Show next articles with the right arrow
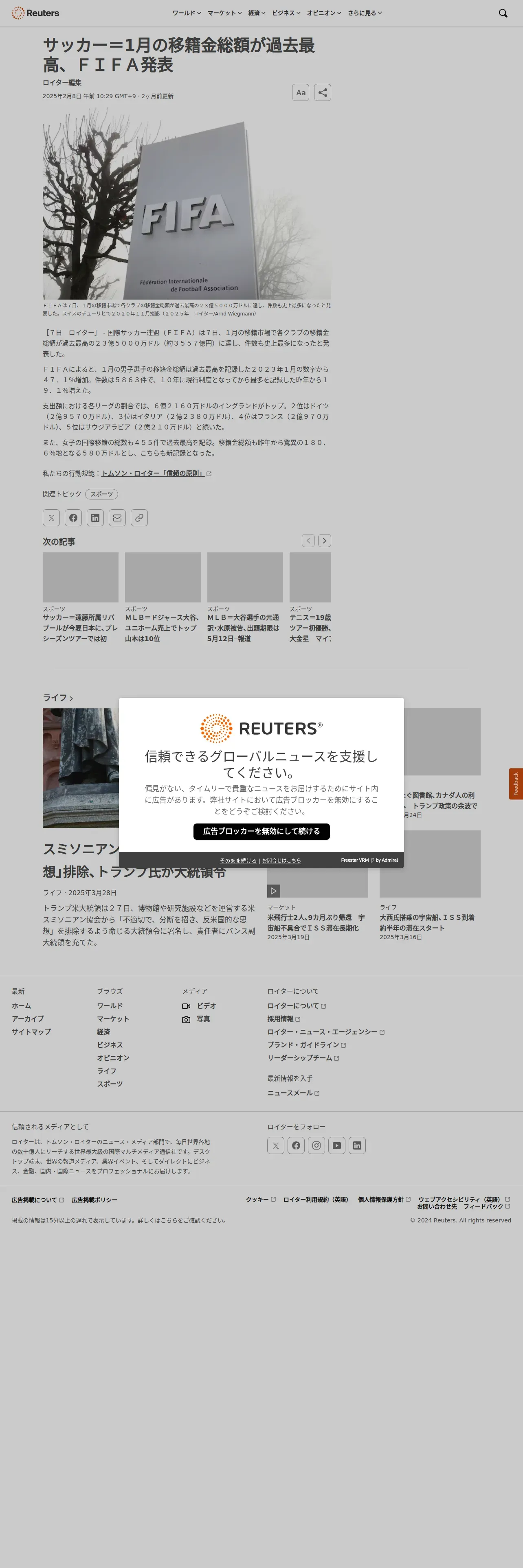This screenshot has width=523, height=1568. pos(325,541)
